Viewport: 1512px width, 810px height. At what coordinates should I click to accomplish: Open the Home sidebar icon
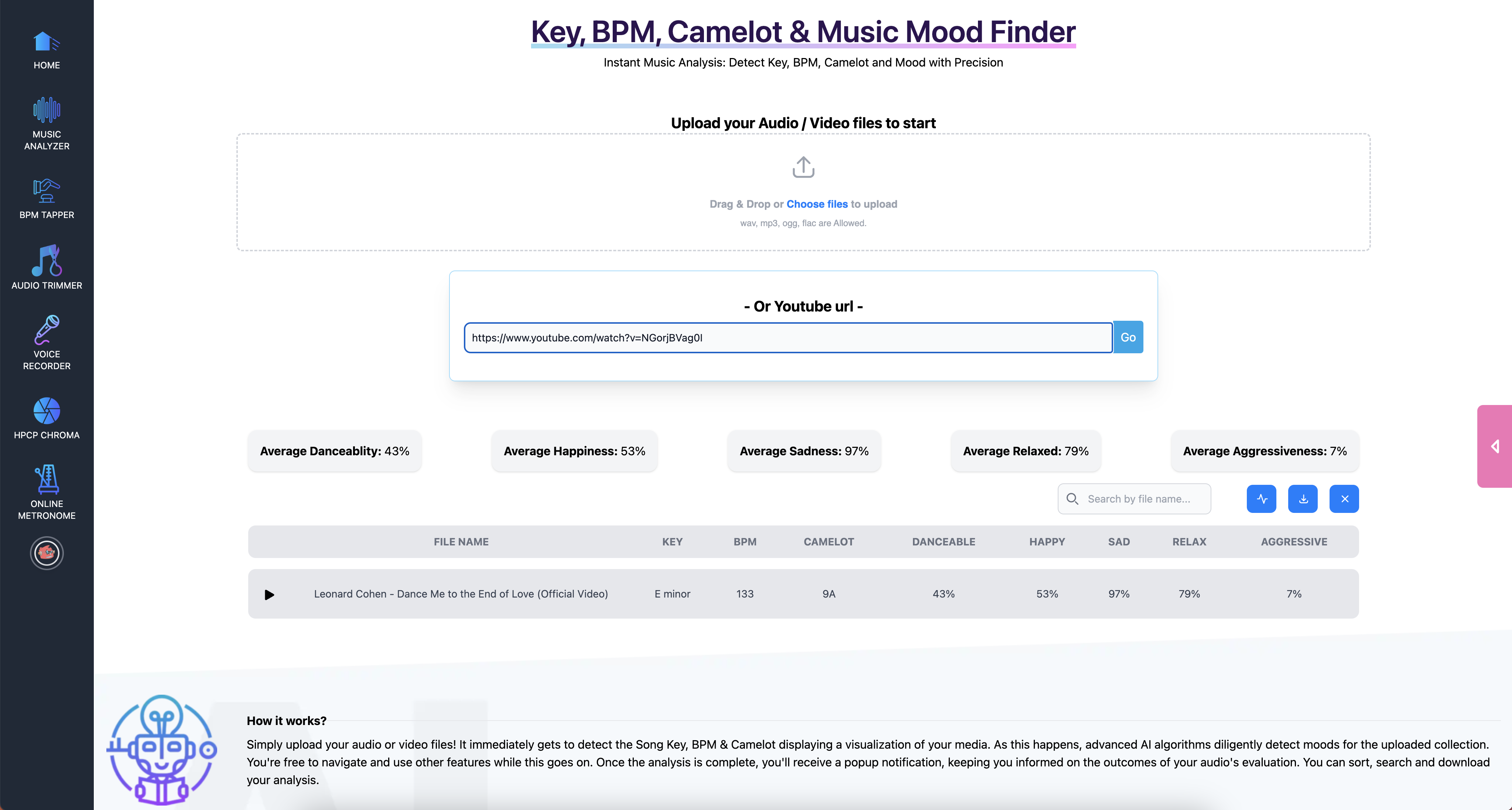(x=47, y=50)
